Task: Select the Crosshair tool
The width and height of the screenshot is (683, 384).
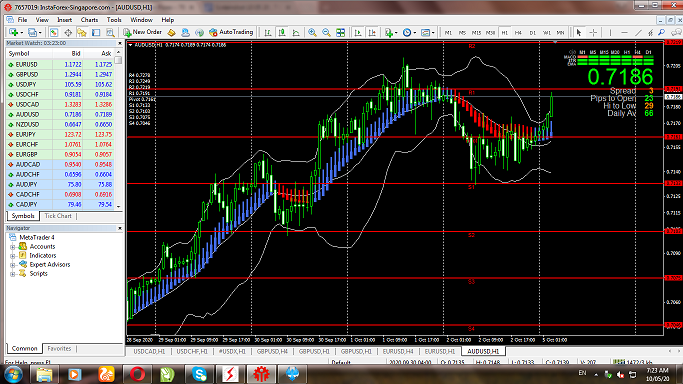Action: [x=593, y=32]
